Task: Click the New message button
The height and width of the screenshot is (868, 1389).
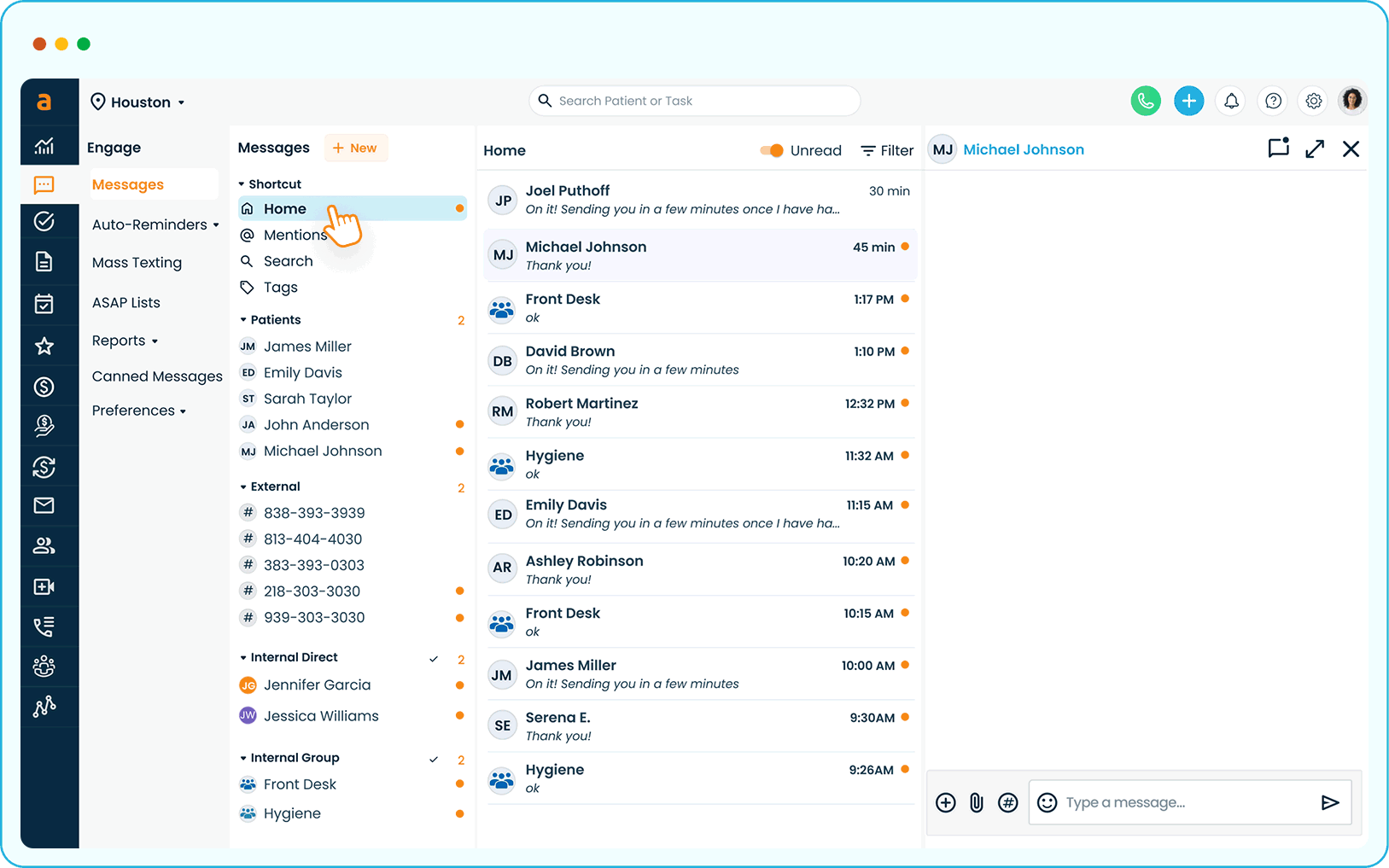Action: pos(355,148)
